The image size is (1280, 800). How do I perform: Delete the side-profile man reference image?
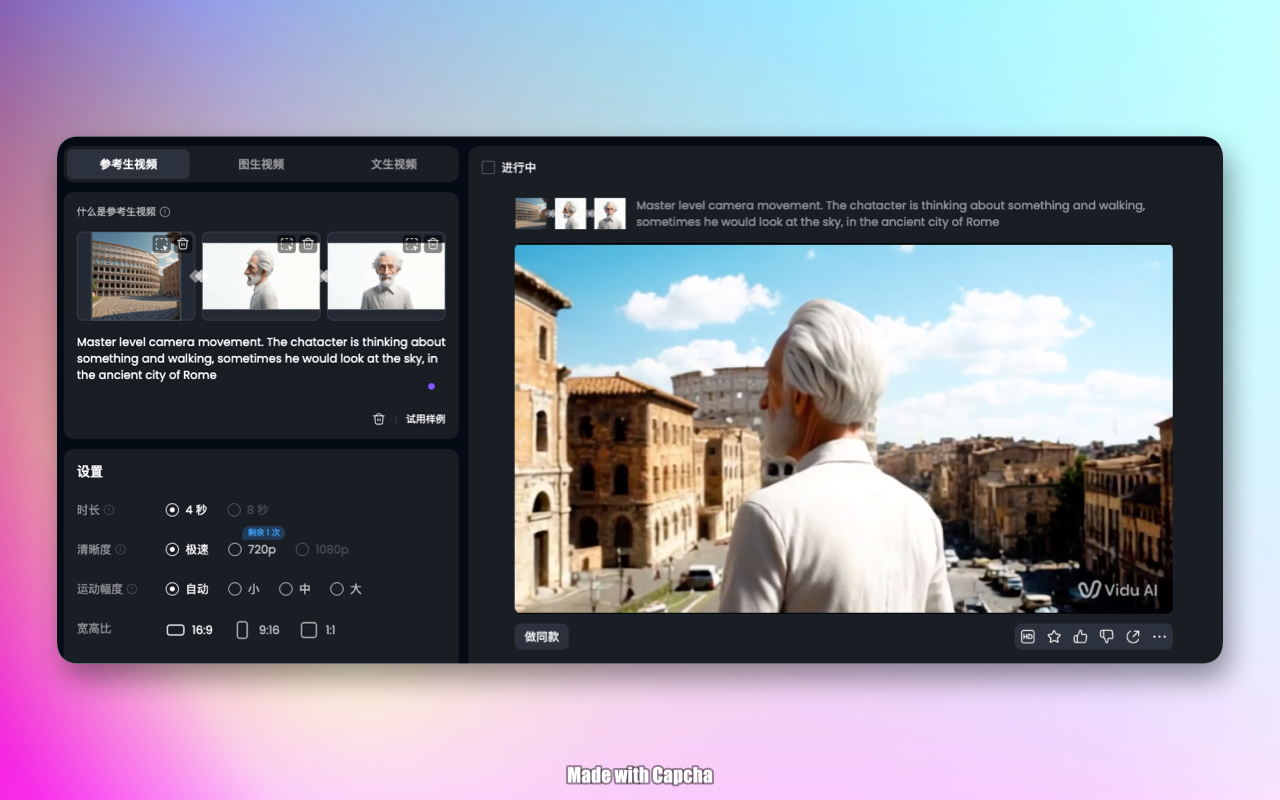(x=308, y=244)
